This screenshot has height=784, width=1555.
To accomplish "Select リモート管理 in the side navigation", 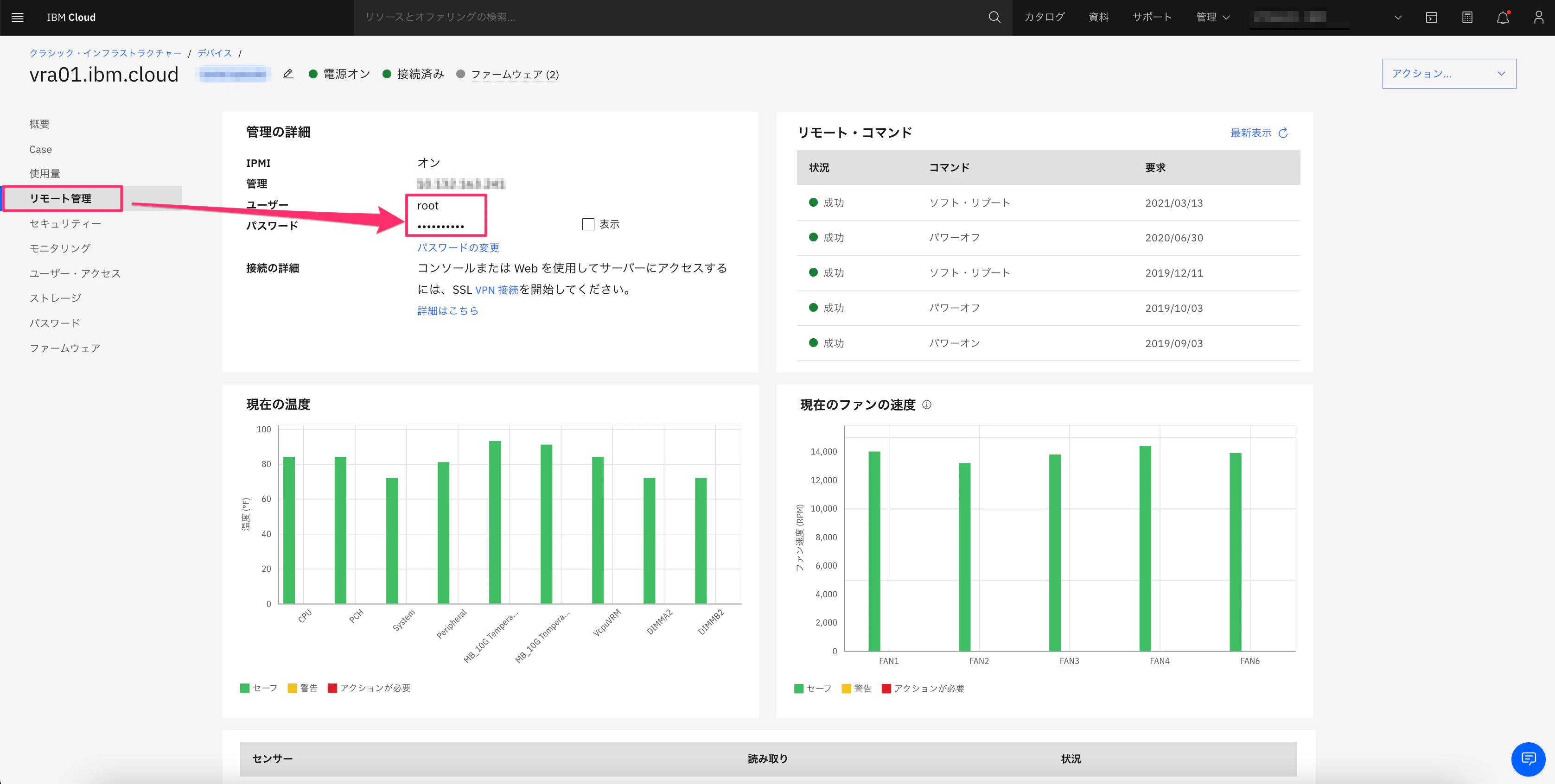I will (60, 198).
